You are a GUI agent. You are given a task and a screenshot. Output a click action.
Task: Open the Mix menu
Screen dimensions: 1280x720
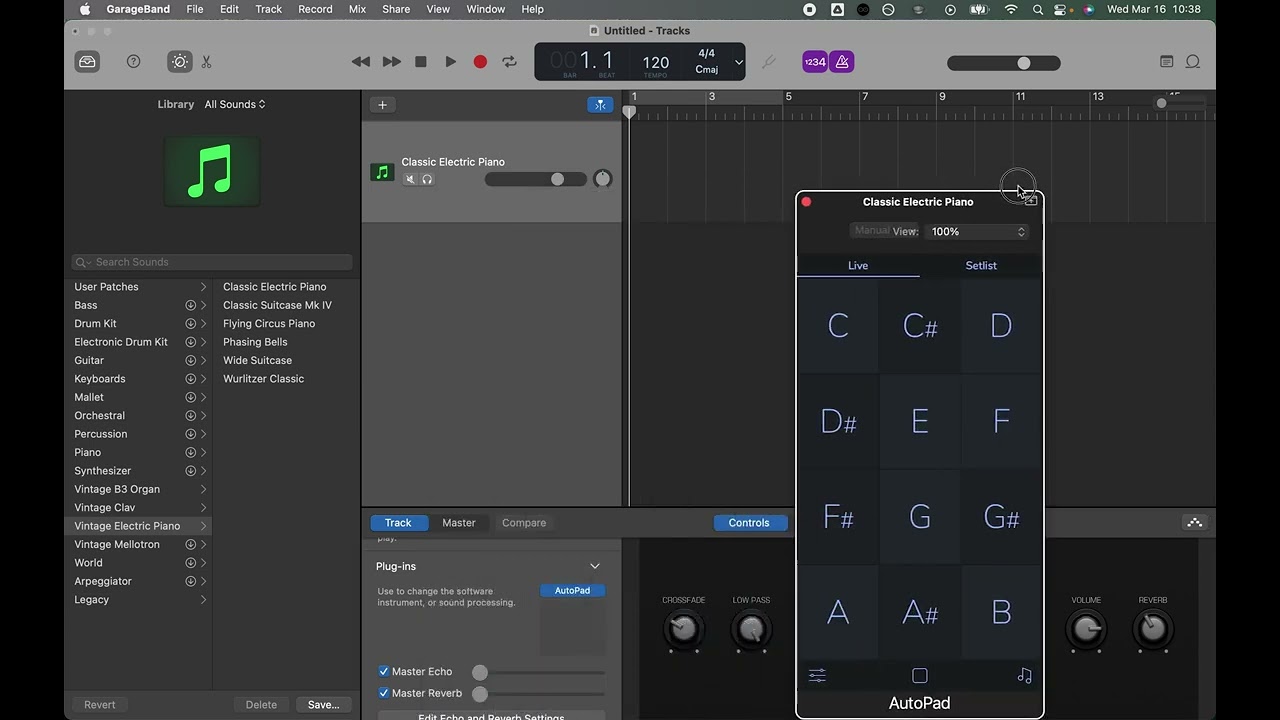coord(357,9)
